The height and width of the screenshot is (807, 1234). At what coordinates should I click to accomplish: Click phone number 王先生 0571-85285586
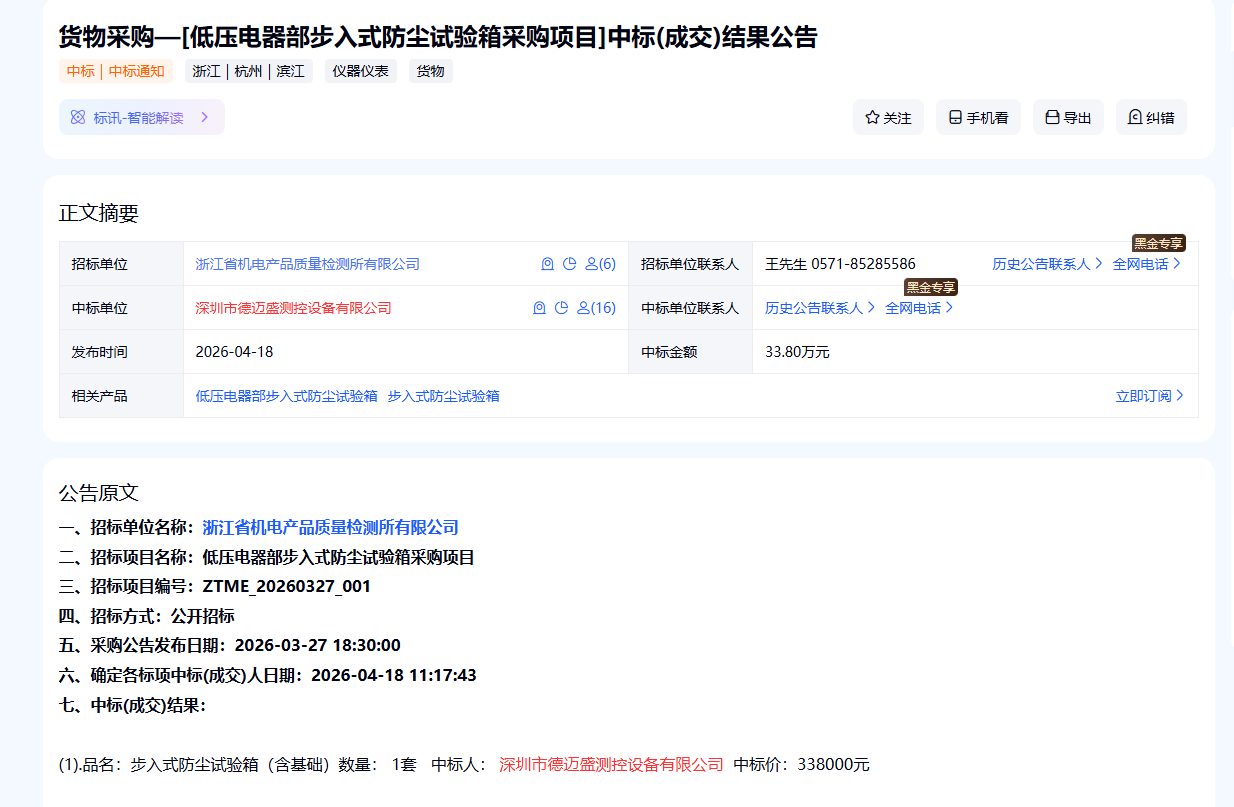(x=840, y=264)
